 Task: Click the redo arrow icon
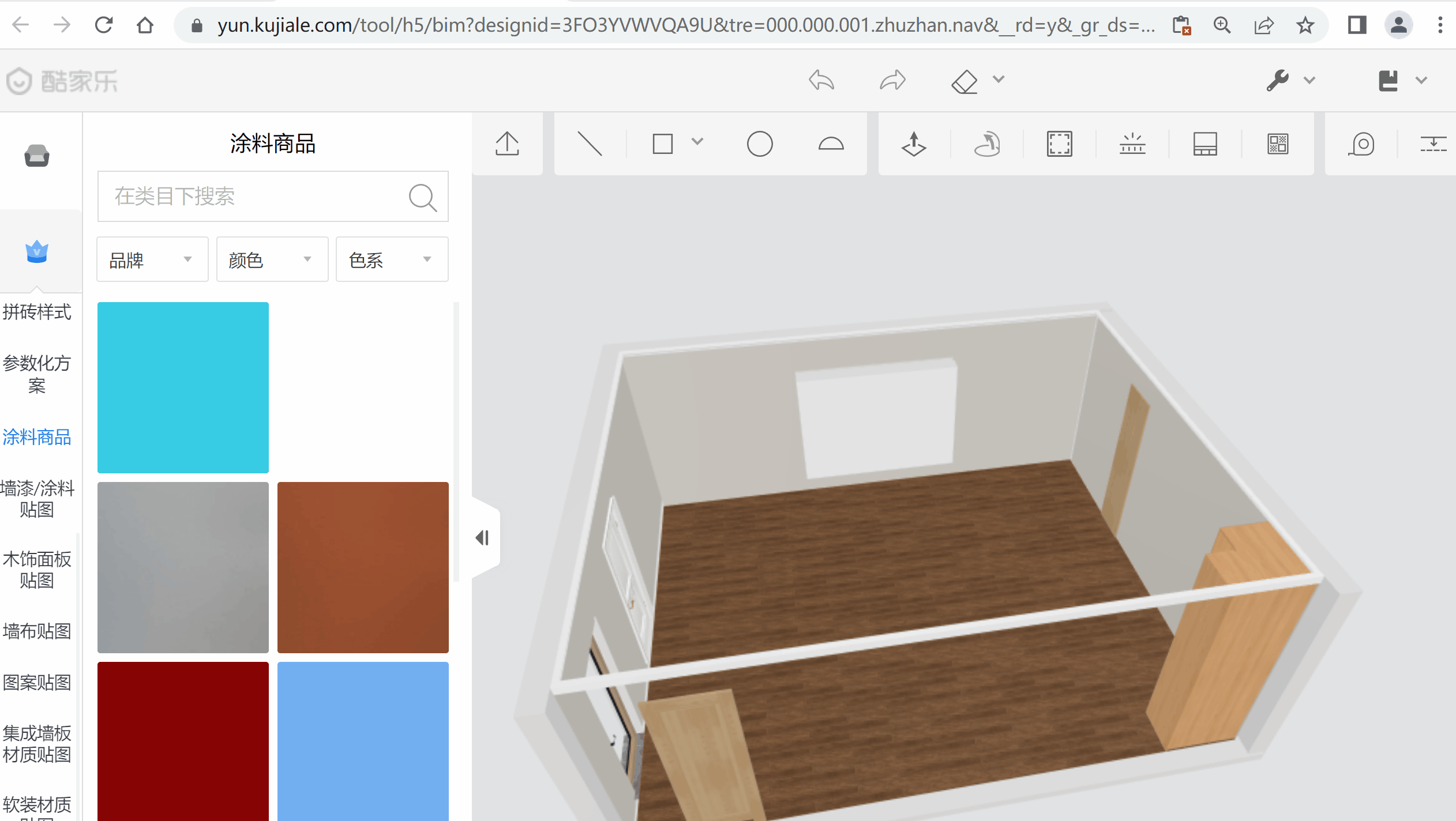[892, 81]
